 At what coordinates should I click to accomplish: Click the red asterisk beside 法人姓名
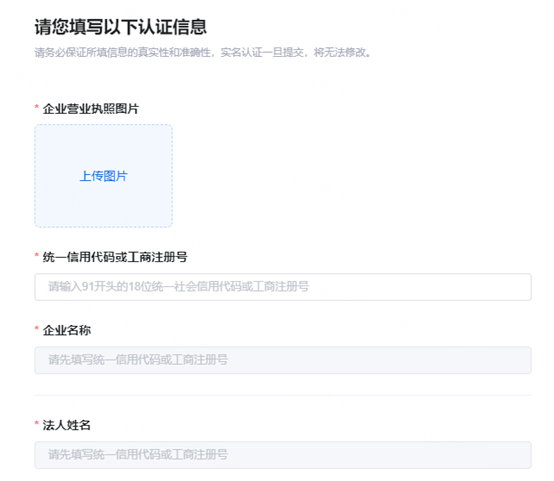[x=36, y=423]
